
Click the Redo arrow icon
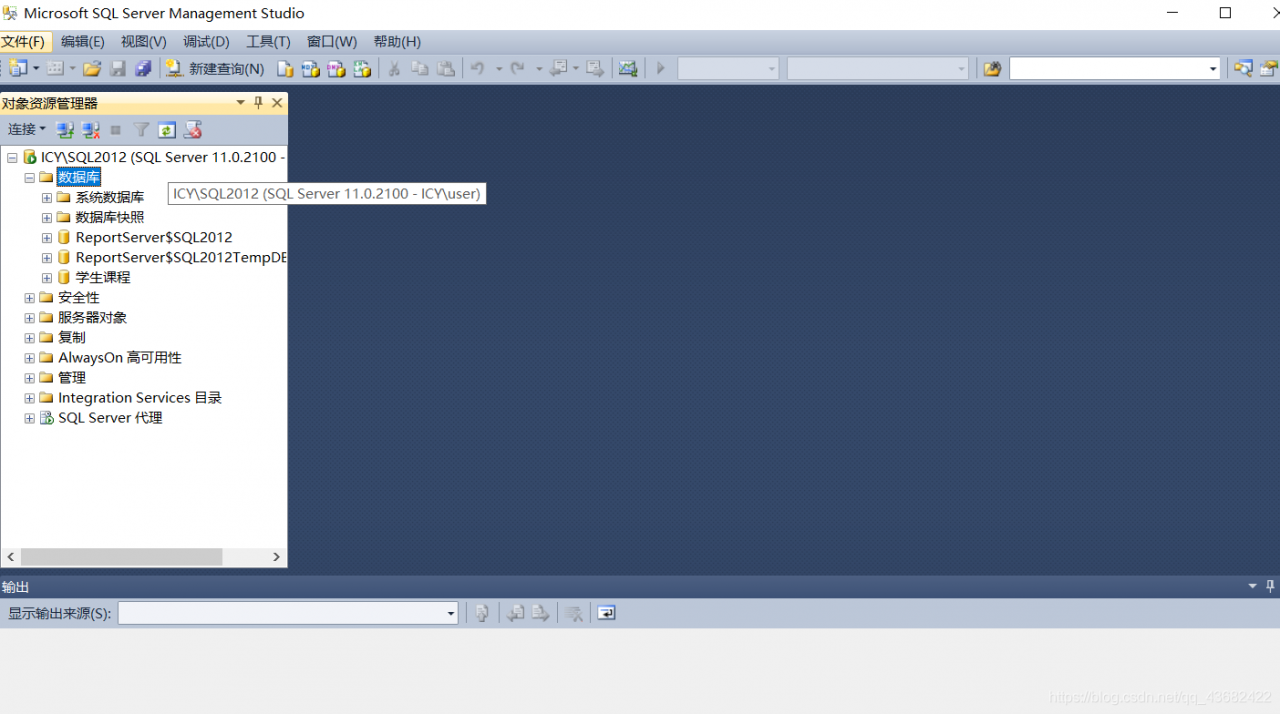[518, 68]
